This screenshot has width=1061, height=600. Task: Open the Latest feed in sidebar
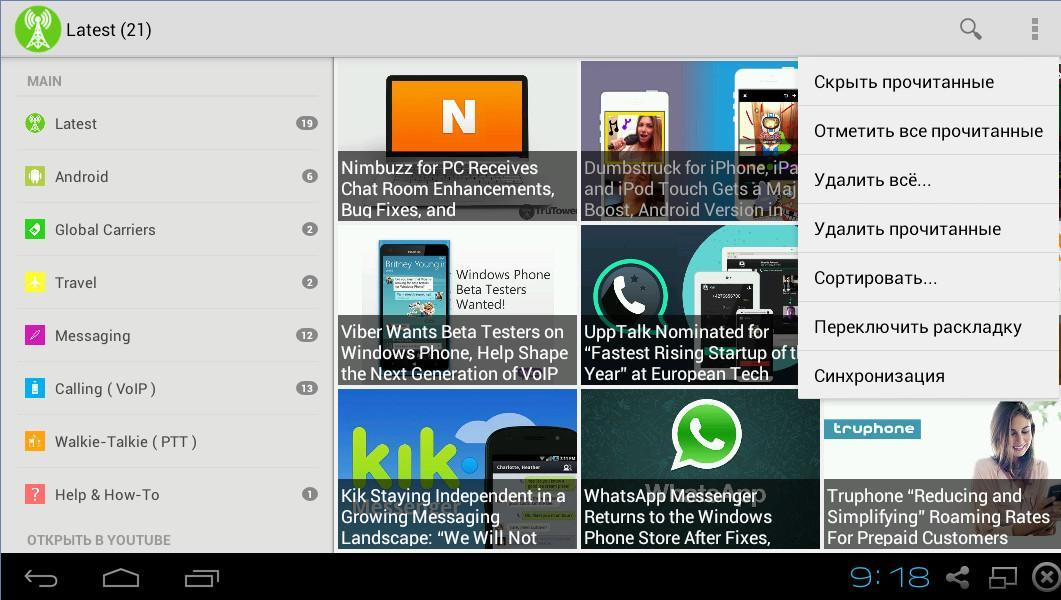click(169, 123)
